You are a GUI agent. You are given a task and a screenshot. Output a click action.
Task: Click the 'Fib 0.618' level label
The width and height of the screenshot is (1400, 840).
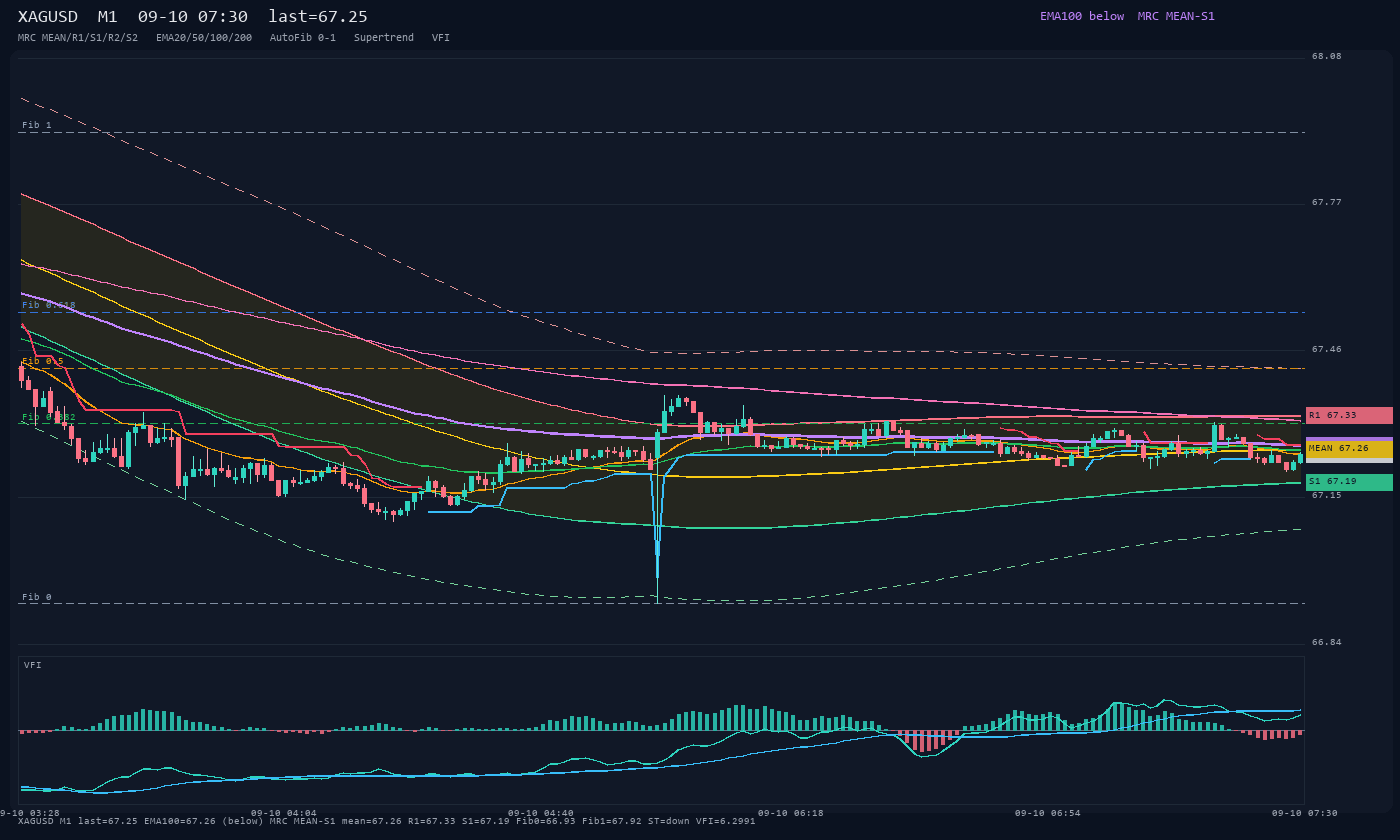[49, 305]
